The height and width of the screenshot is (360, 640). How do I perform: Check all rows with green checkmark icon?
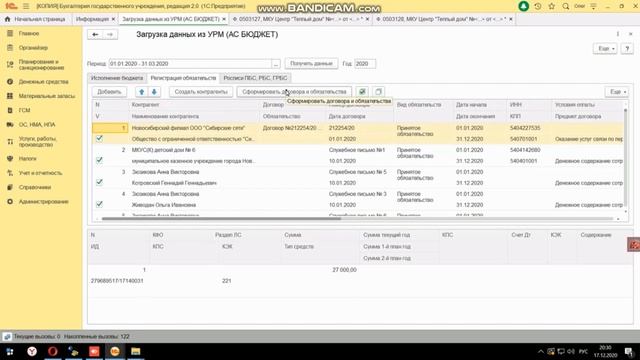click(362, 92)
